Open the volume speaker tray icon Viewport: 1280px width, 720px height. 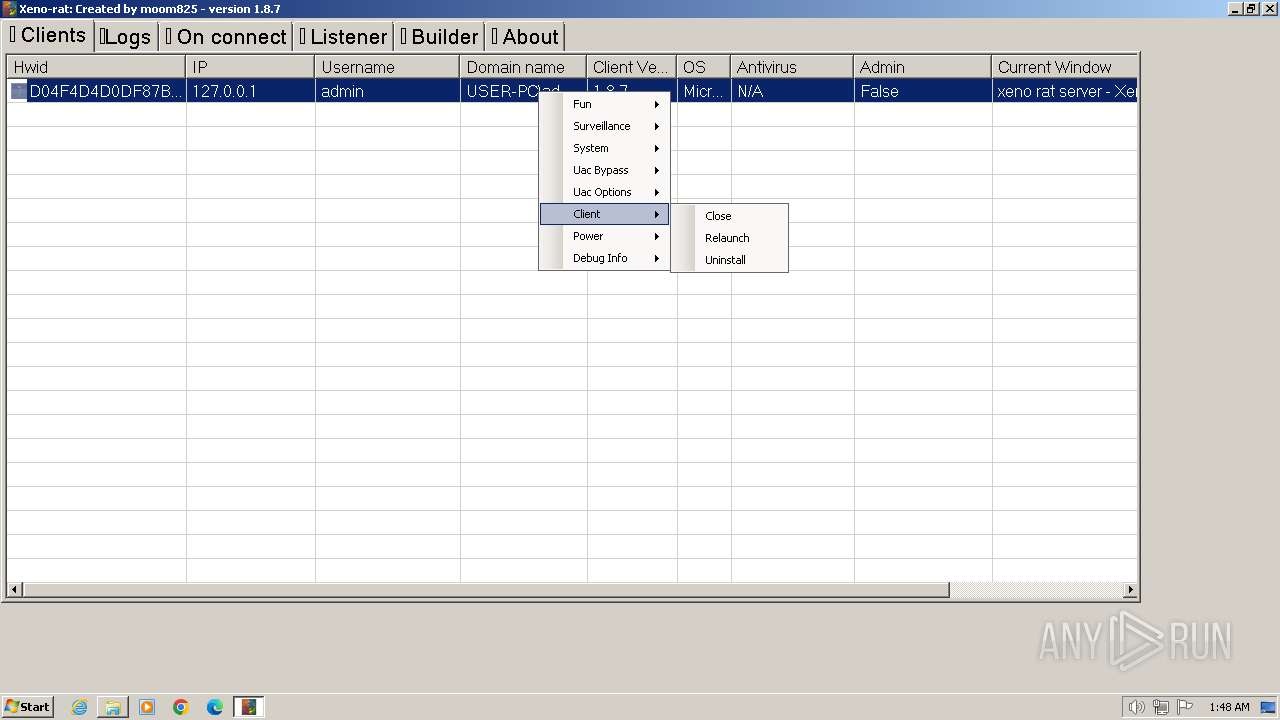1136,707
